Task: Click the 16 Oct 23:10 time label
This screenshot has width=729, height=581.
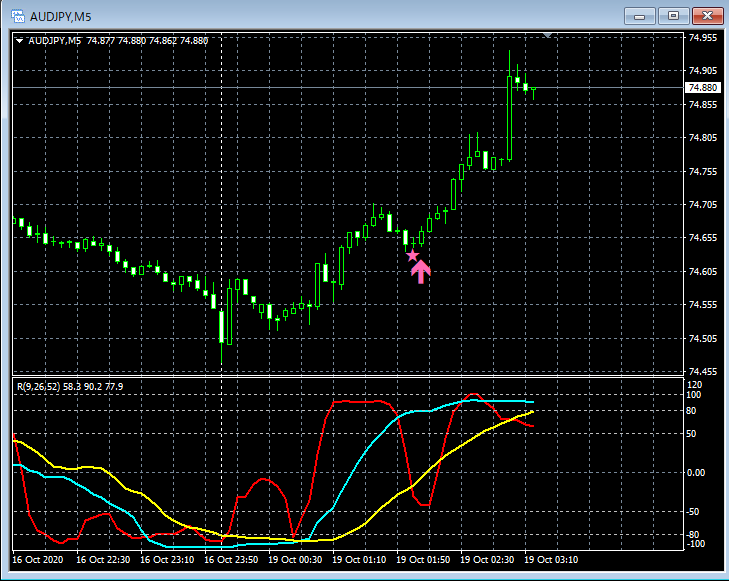Action: click(x=167, y=560)
